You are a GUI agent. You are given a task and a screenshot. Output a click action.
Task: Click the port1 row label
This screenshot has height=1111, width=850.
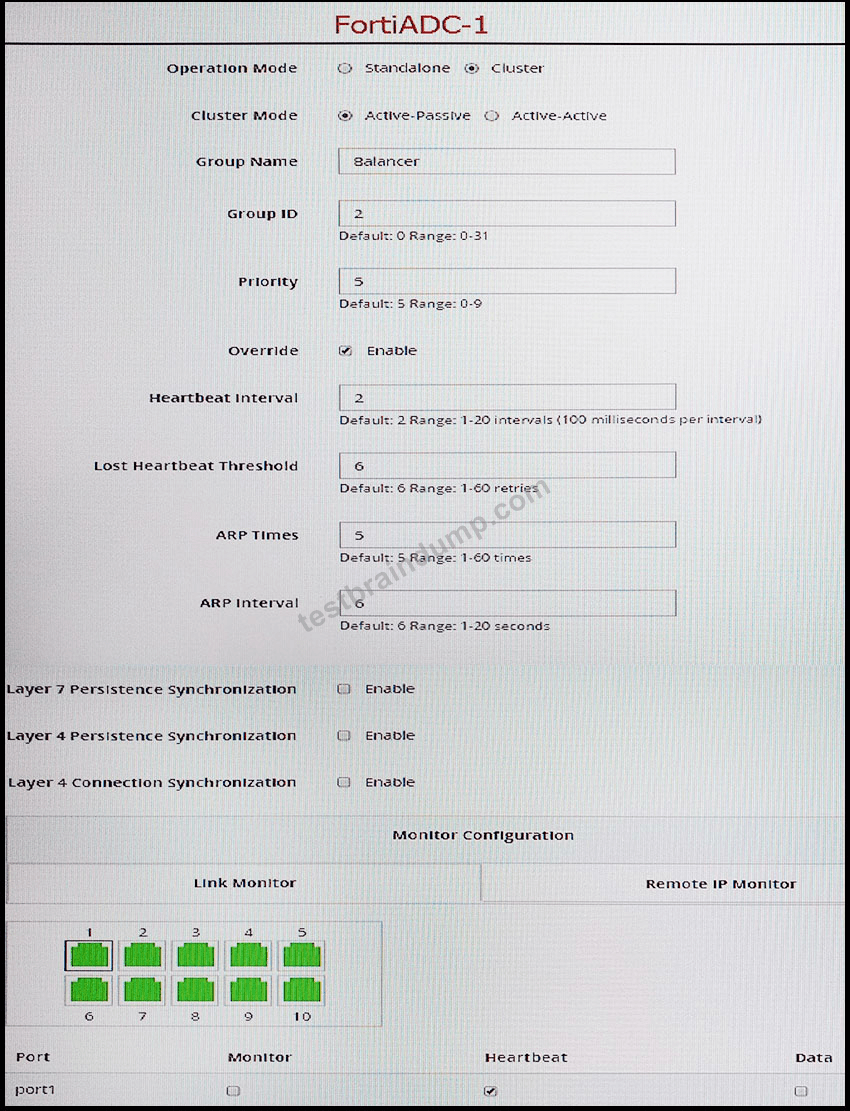[35, 1090]
